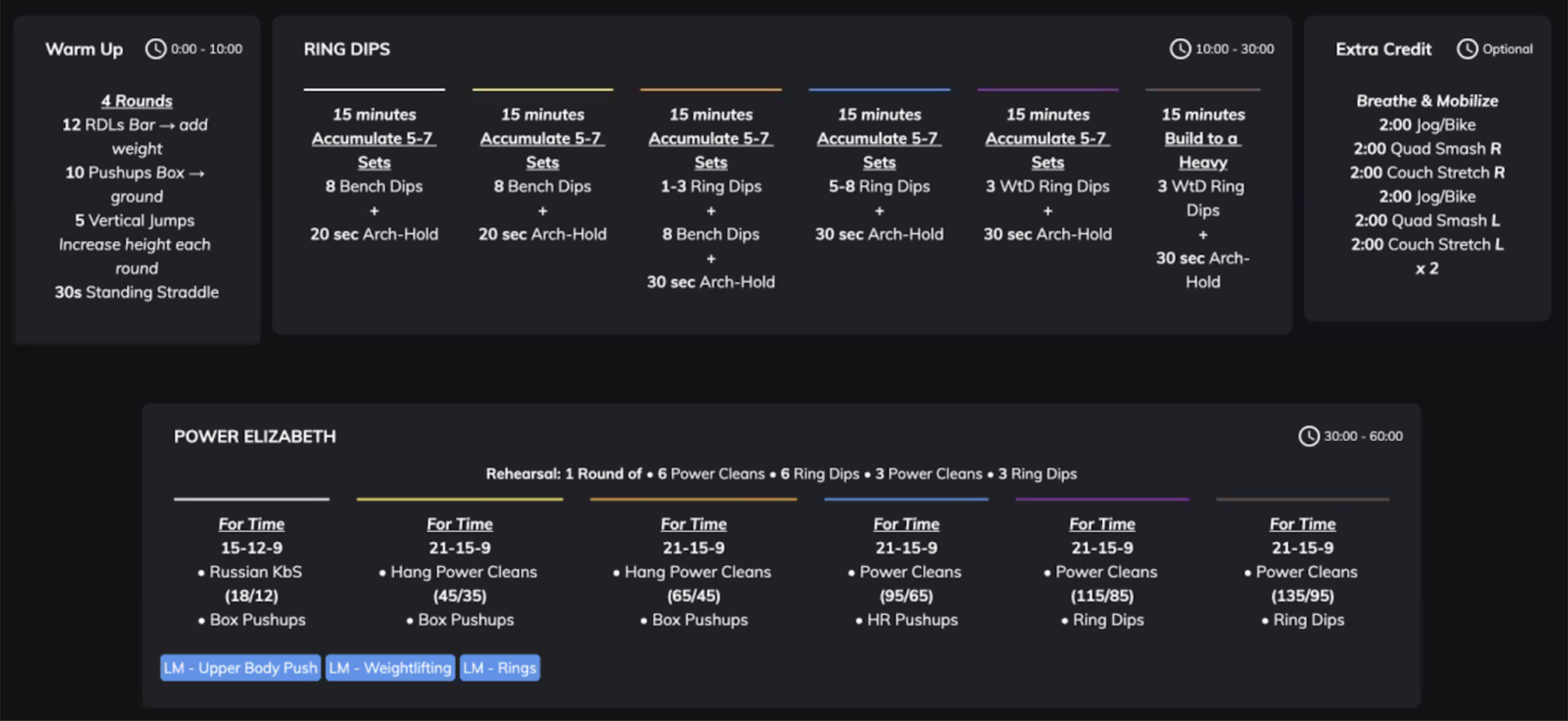
Task: Click the Extra Credit clock icon
Action: point(1467,49)
